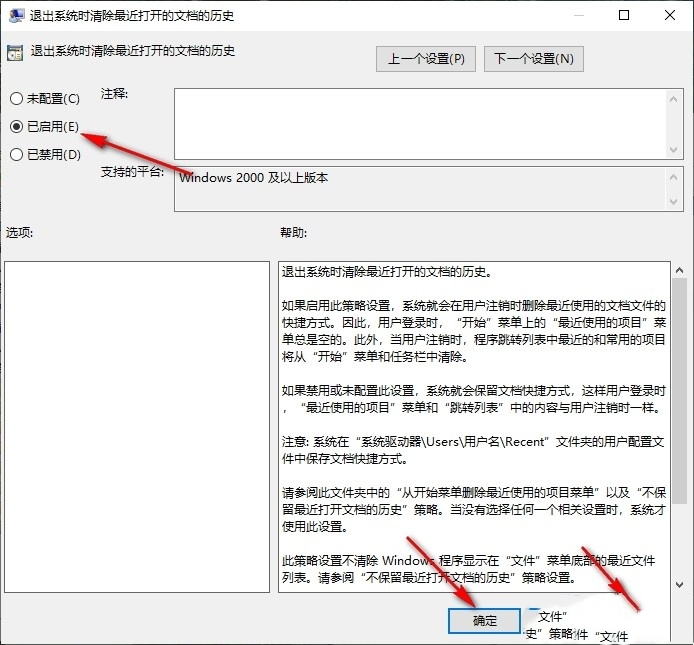Click the '帮助:' label
Viewport: 694px width, 645px height.
(x=293, y=232)
